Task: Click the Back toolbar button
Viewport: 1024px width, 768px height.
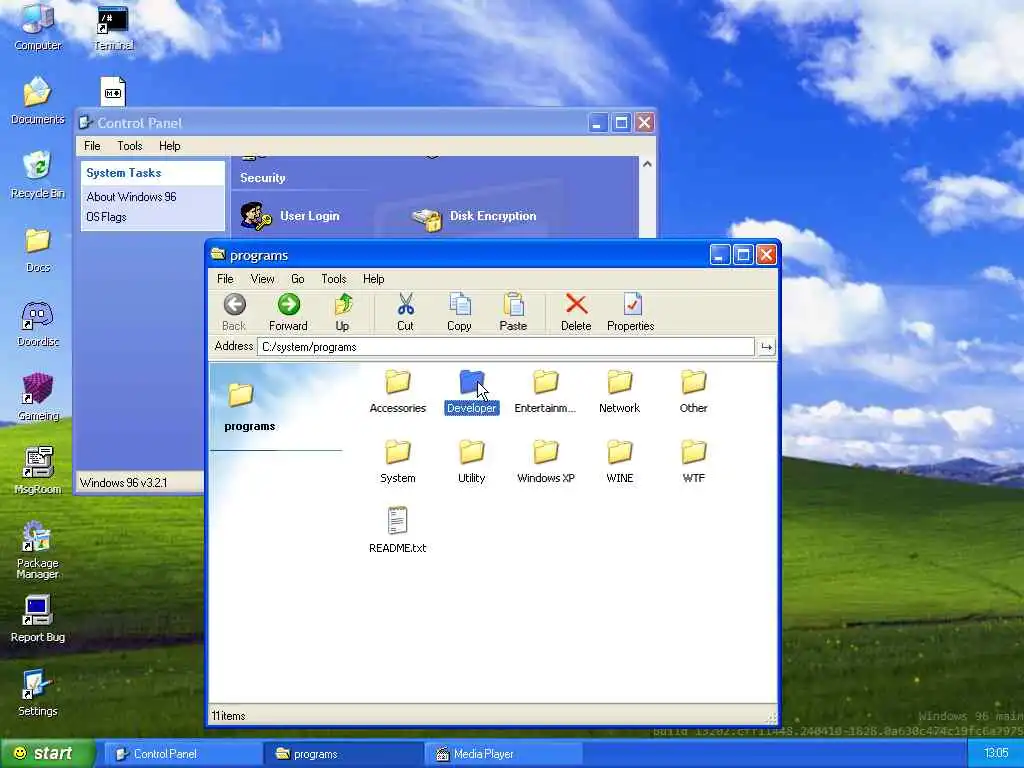Action: point(234,312)
